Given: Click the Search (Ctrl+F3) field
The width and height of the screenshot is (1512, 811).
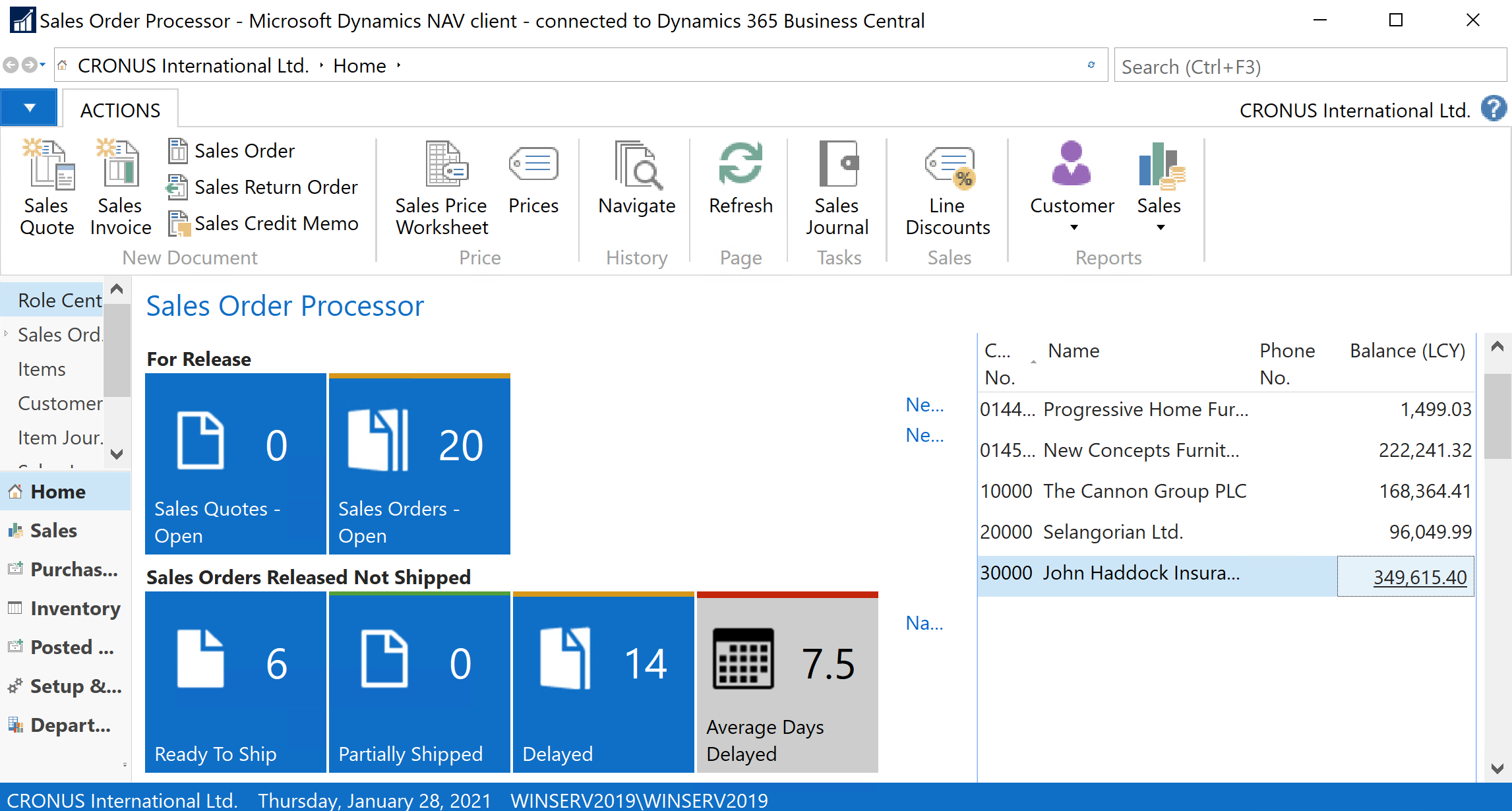Looking at the screenshot, I should click(x=1310, y=67).
